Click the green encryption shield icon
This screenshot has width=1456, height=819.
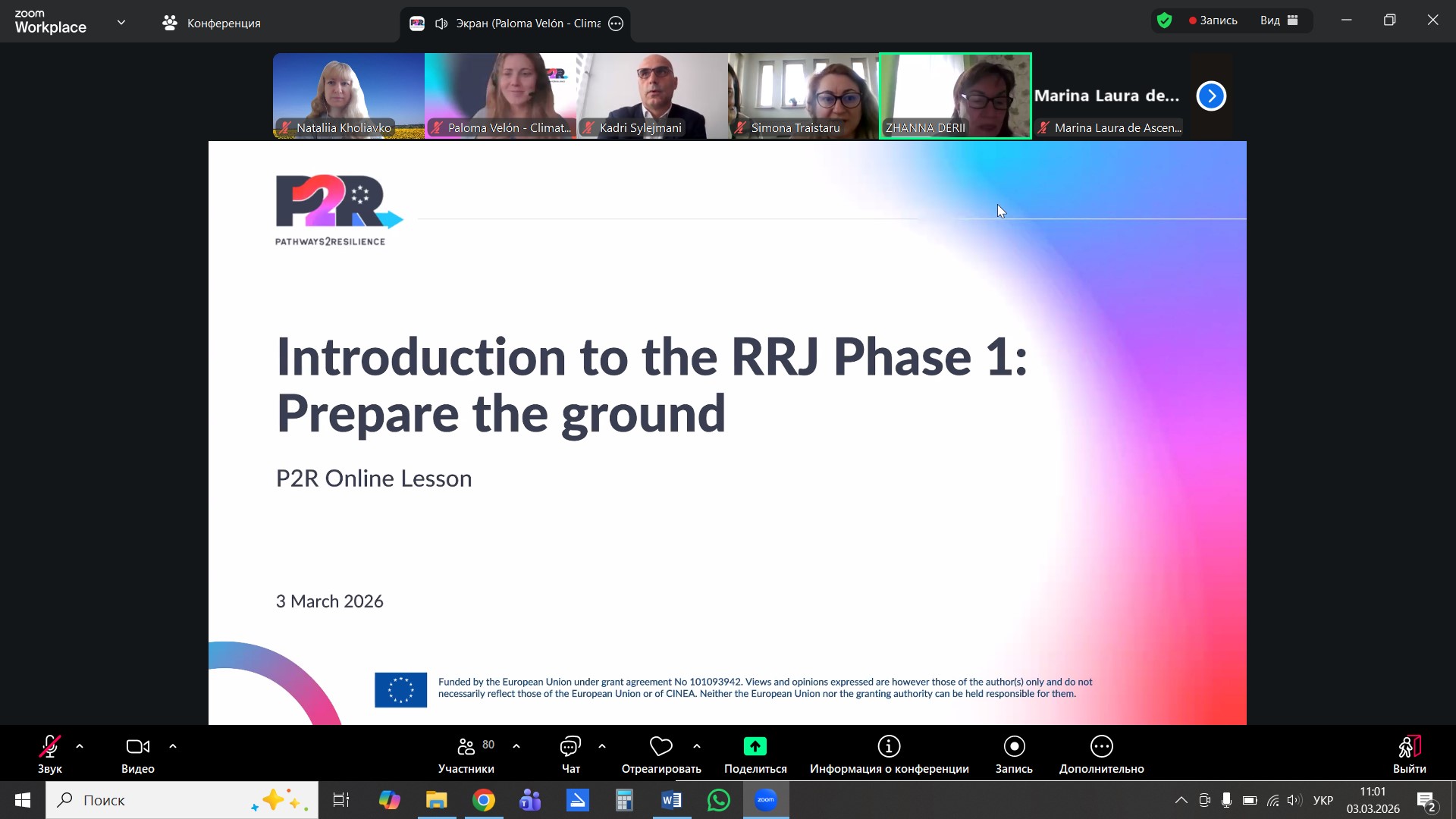pyautogui.click(x=1165, y=20)
